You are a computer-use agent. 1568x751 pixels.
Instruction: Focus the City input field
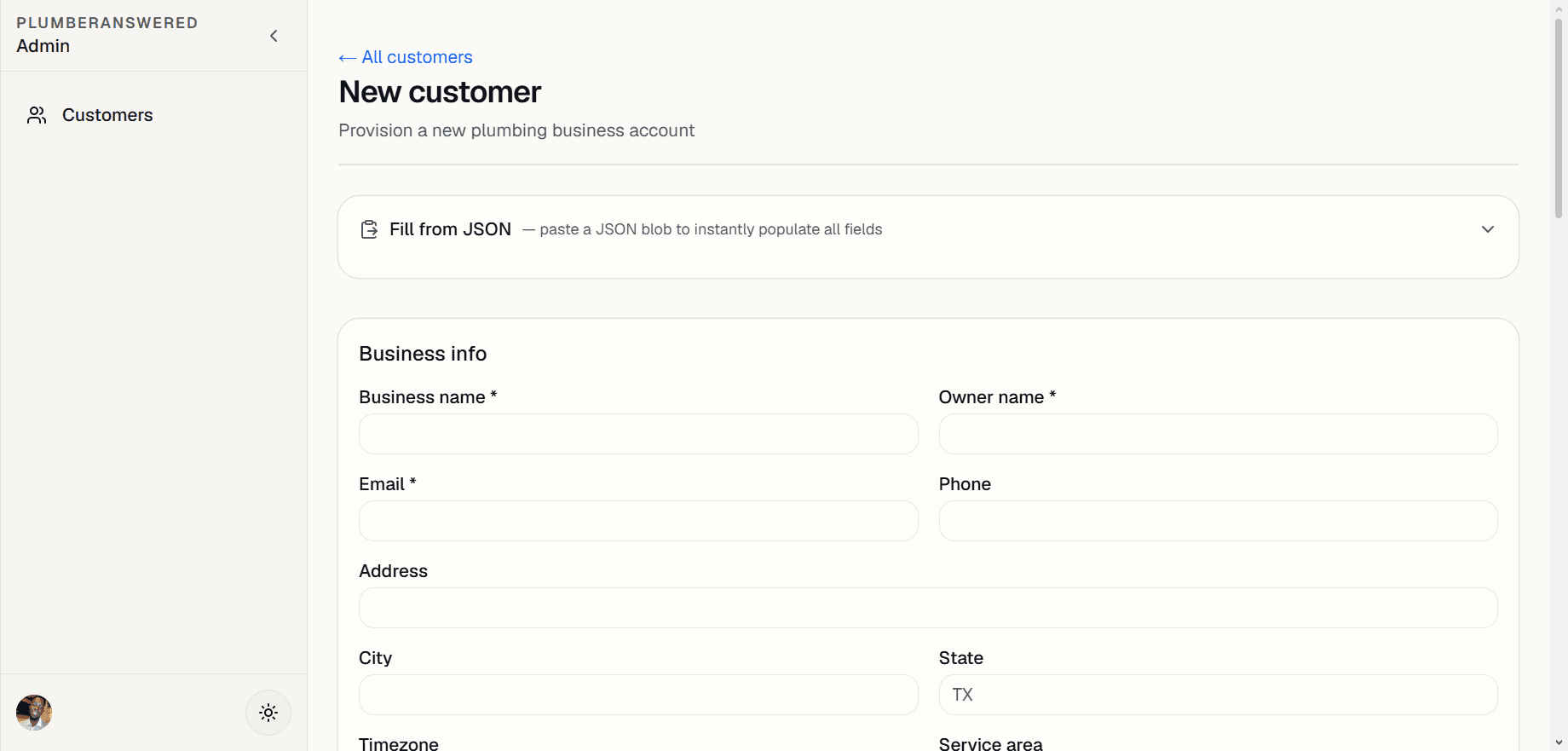(x=638, y=695)
